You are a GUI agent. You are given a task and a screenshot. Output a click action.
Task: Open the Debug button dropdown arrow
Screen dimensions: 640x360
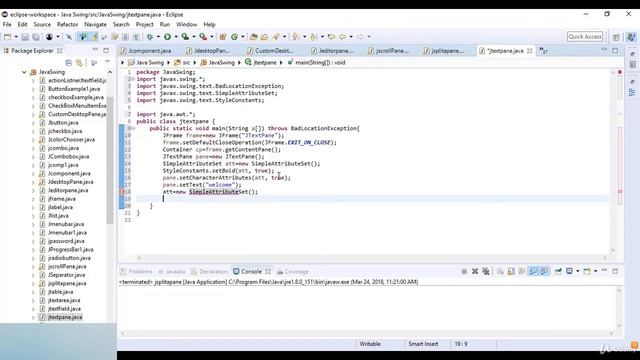tap(158, 37)
